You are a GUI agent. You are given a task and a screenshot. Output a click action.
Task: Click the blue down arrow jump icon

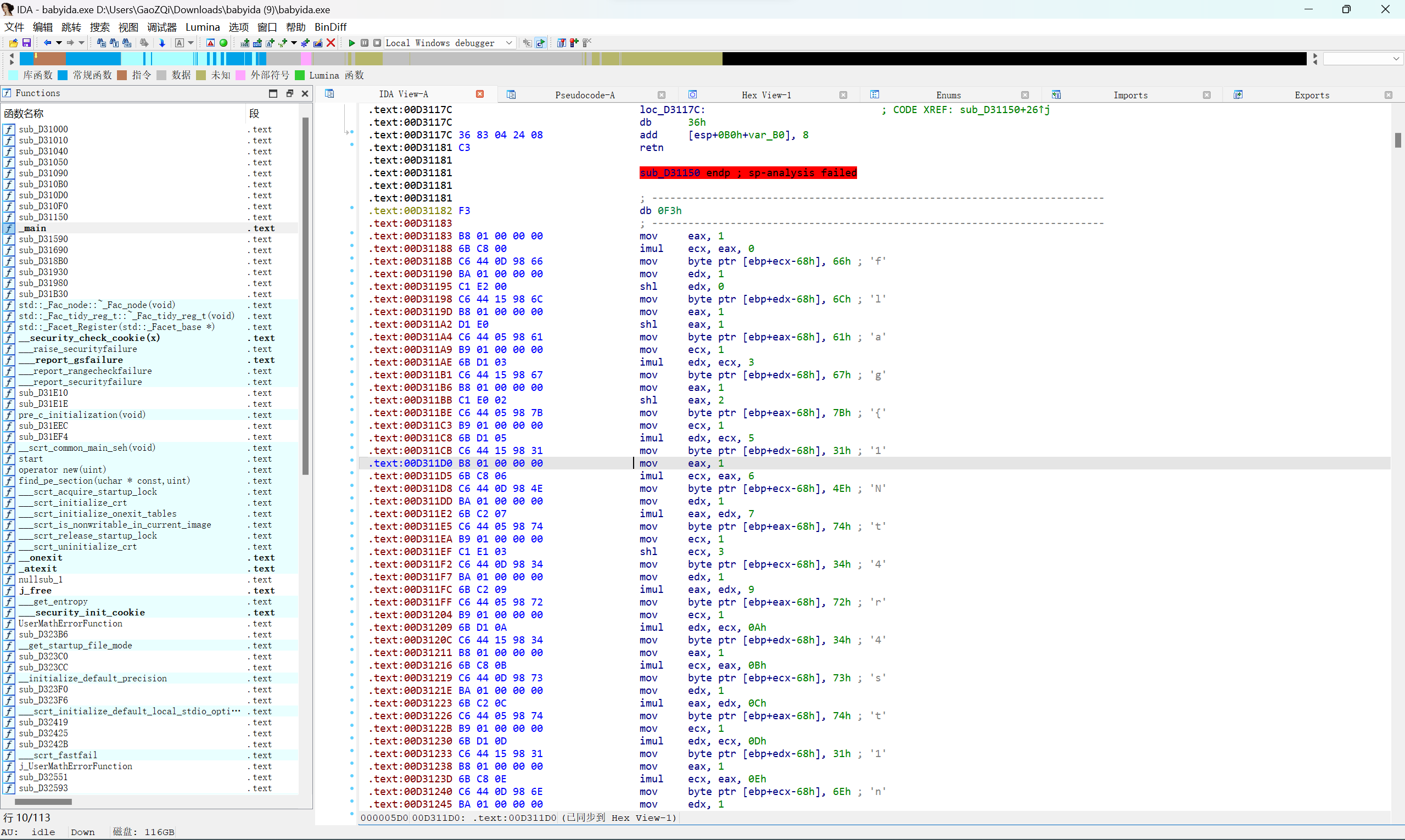click(162, 43)
